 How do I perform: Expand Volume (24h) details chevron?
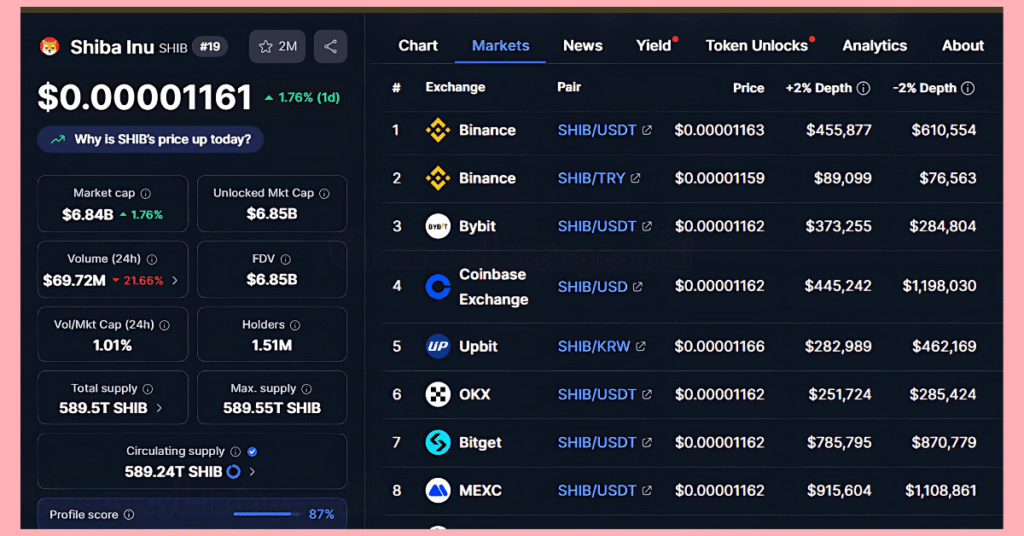pos(174,281)
